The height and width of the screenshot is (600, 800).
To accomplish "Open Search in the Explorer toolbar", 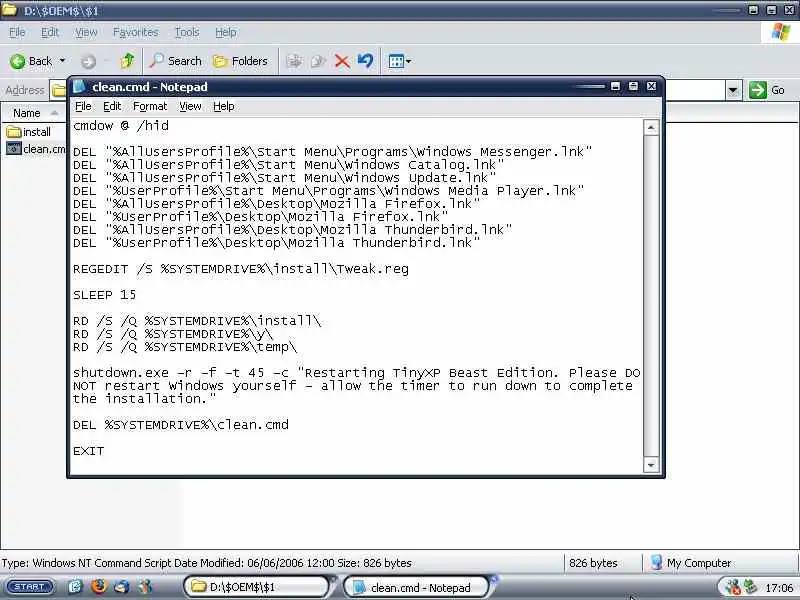I will (x=176, y=61).
